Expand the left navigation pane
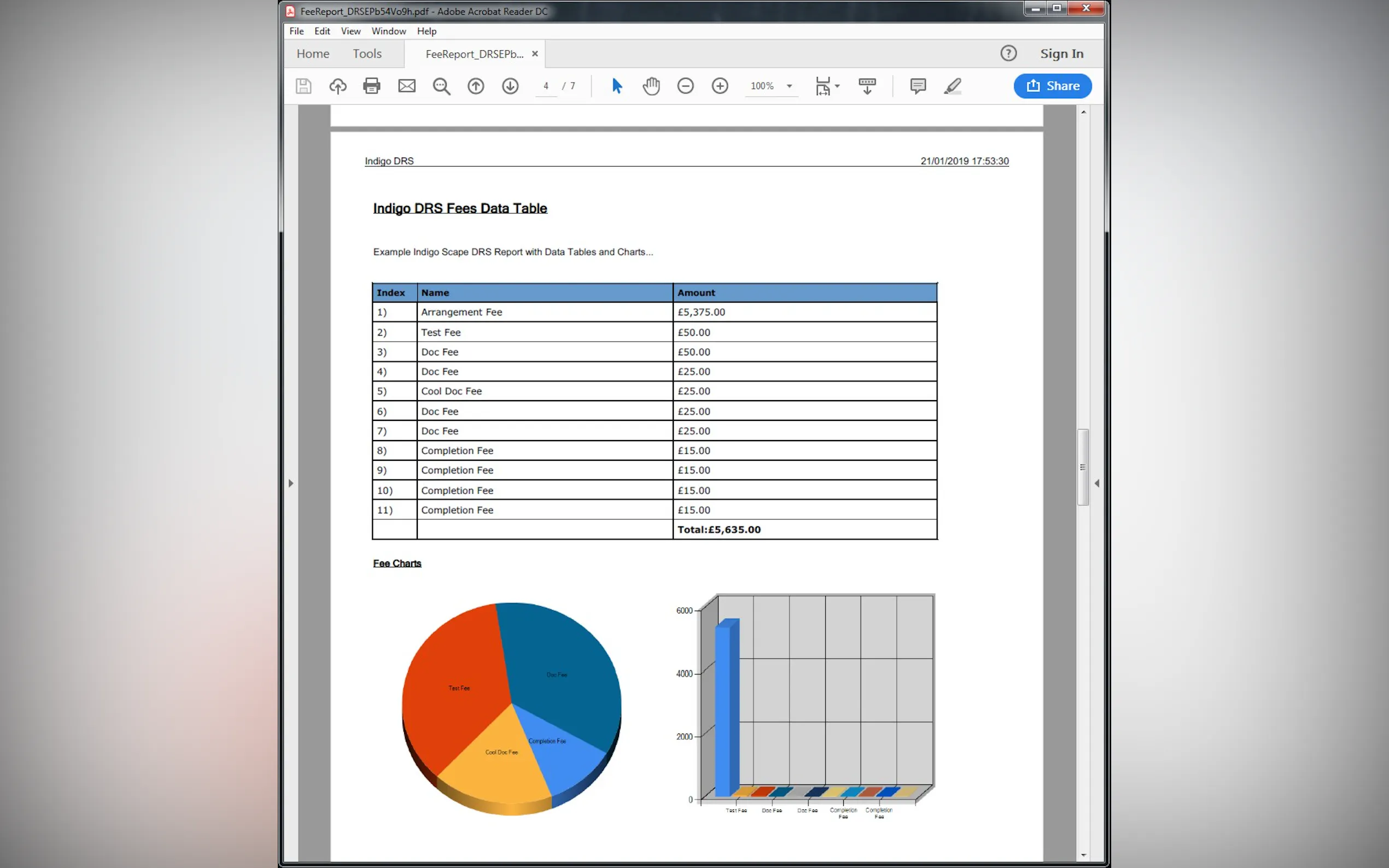Viewport: 1389px width, 868px height. pyautogui.click(x=291, y=483)
